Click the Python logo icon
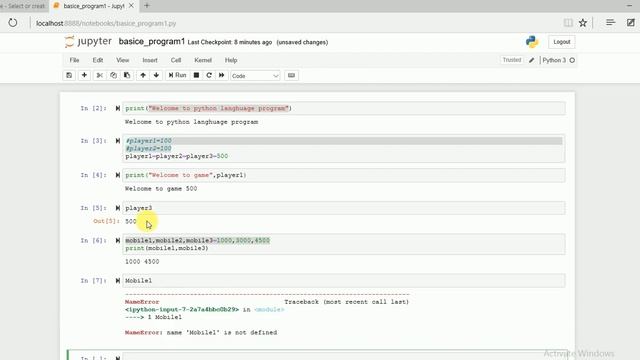Viewport: 640px width, 360px height. click(532, 42)
